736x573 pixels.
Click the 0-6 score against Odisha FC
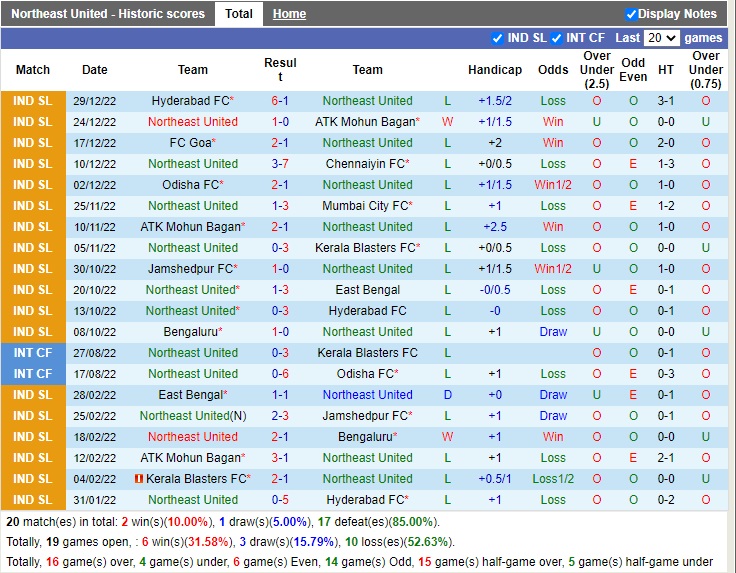click(280, 374)
